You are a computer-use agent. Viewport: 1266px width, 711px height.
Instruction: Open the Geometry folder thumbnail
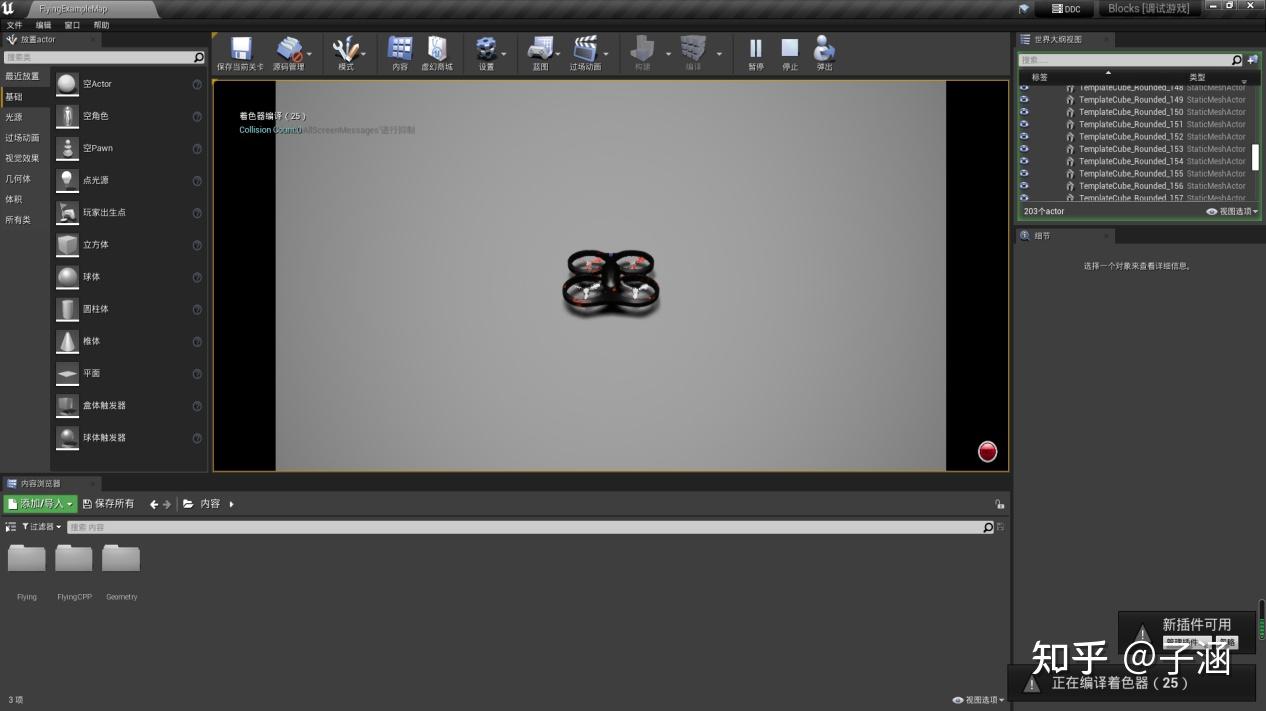[121, 559]
